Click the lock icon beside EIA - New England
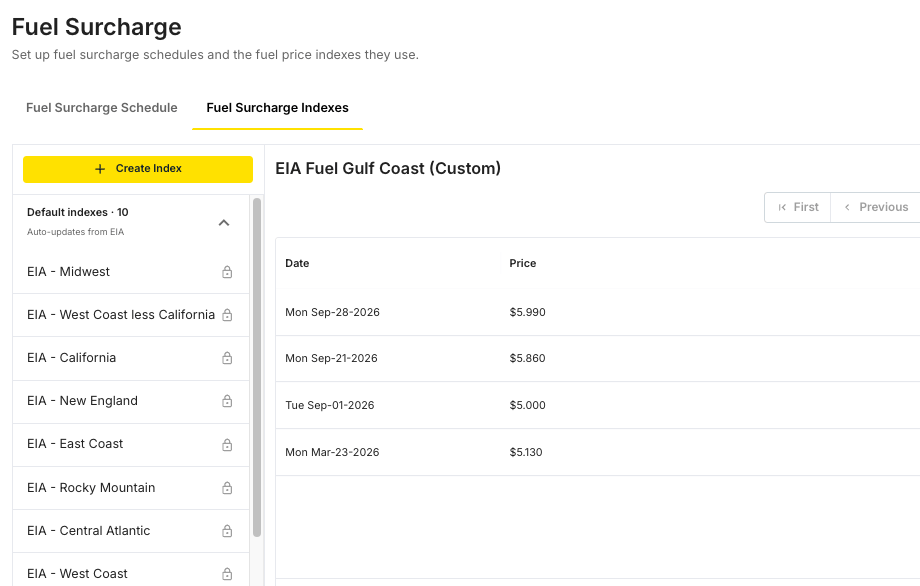The height and width of the screenshot is (586, 920). (x=227, y=401)
